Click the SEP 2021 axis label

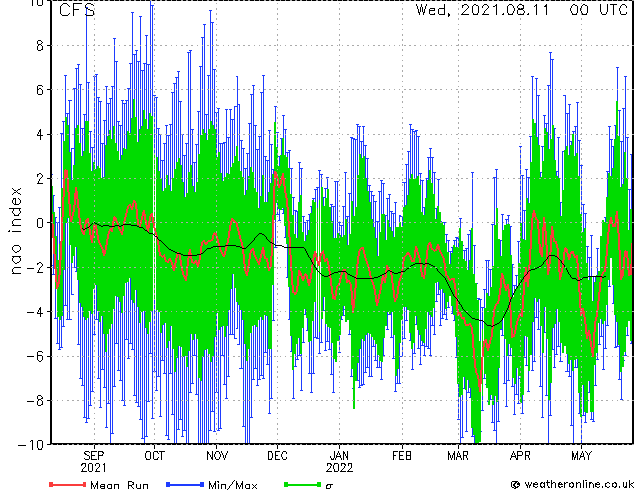coord(94,462)
